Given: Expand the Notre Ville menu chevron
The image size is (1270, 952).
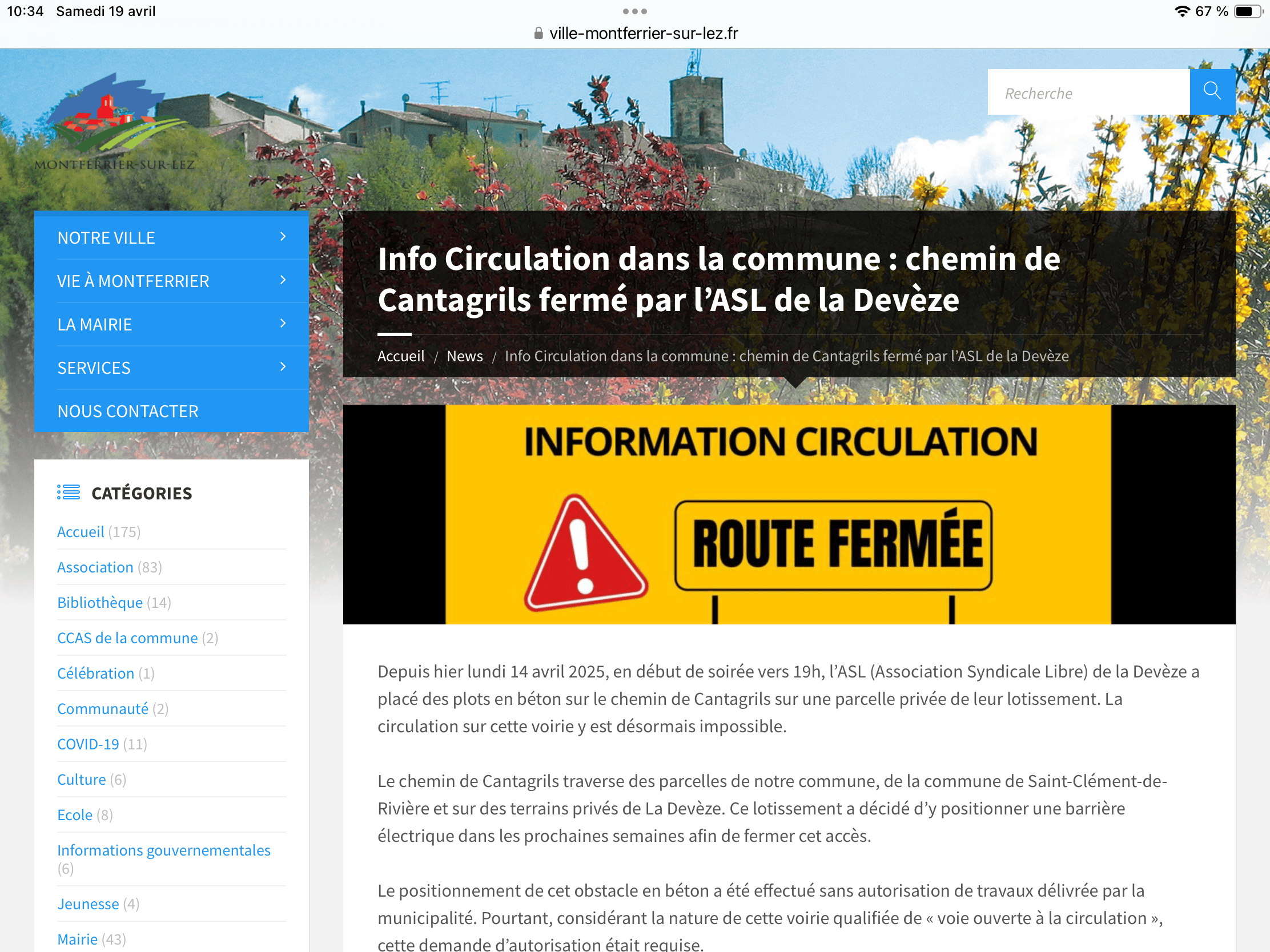Looking at the screenshot, I should 283,236.
